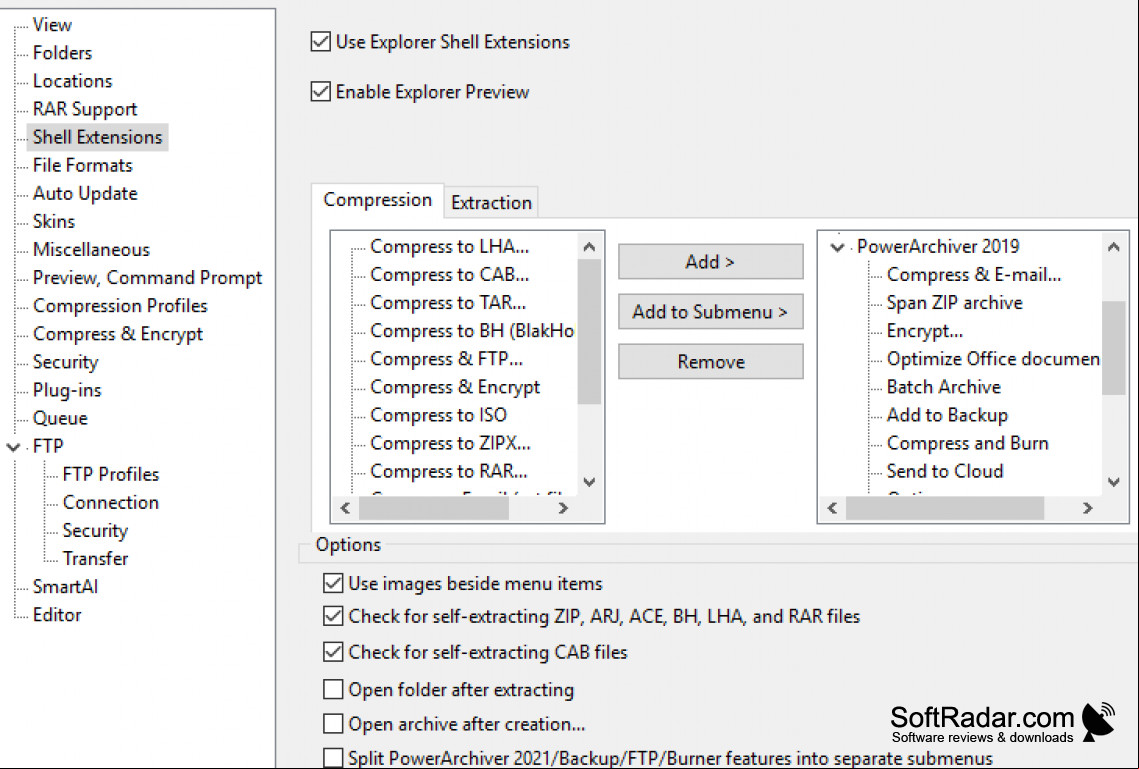Uncheck Enable Explorer Preview
1139x769 pixels.
point(320,92)
